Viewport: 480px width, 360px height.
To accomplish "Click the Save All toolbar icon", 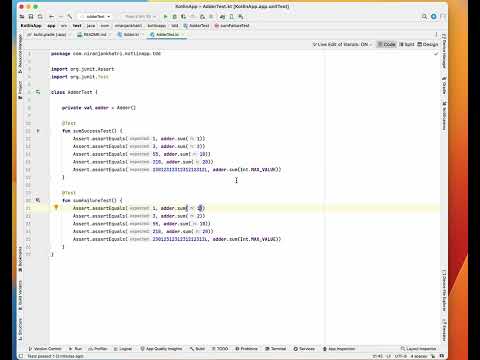I will tap(31, 16).
